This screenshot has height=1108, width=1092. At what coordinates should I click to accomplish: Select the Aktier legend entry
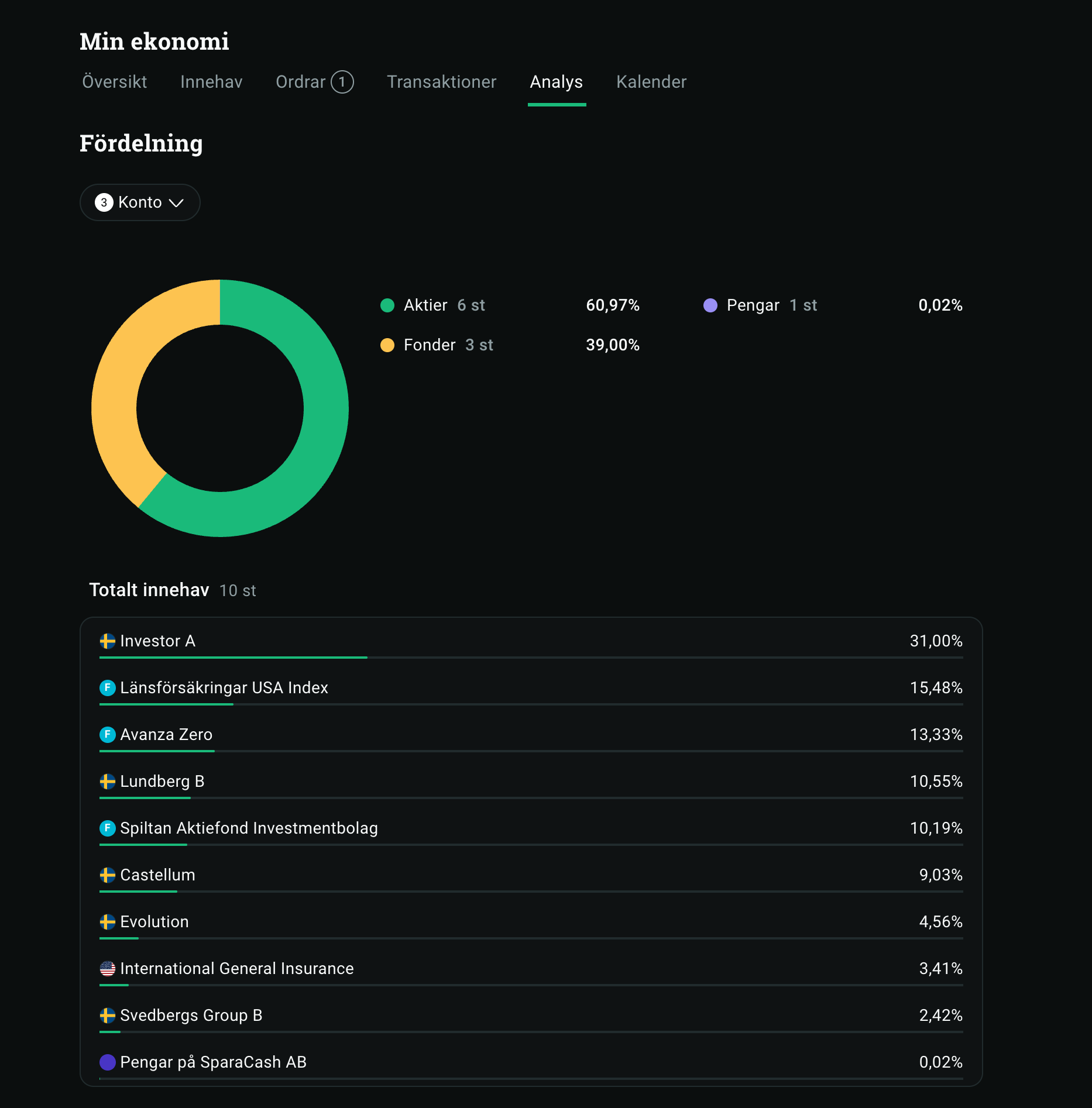tap(510, 305)
